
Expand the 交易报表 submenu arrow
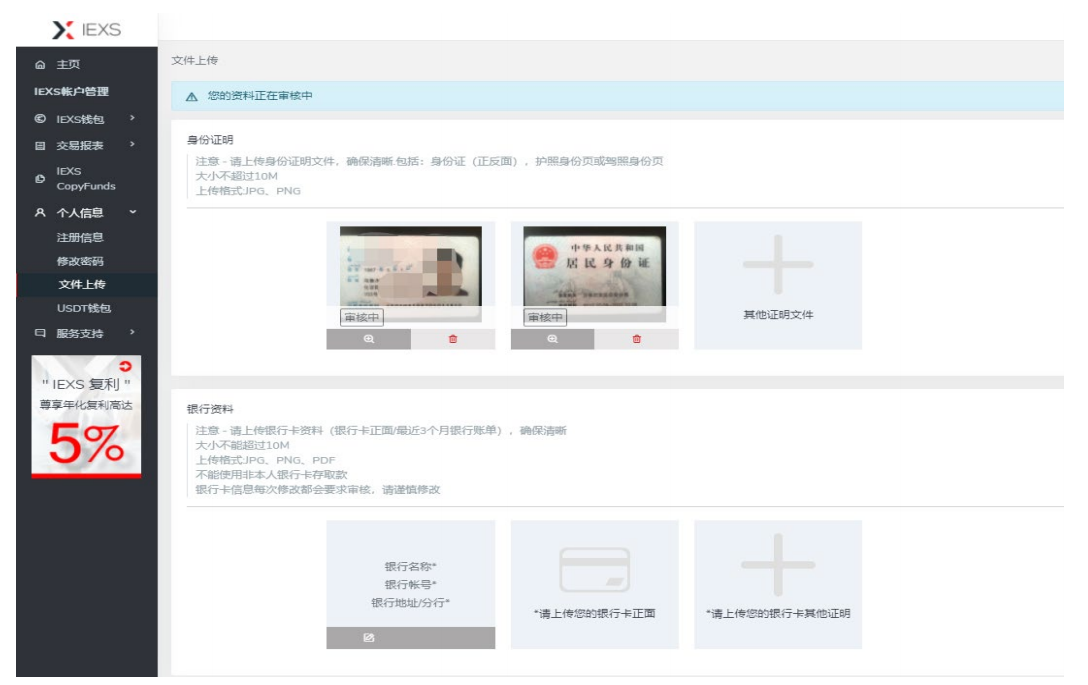point(132,144)
